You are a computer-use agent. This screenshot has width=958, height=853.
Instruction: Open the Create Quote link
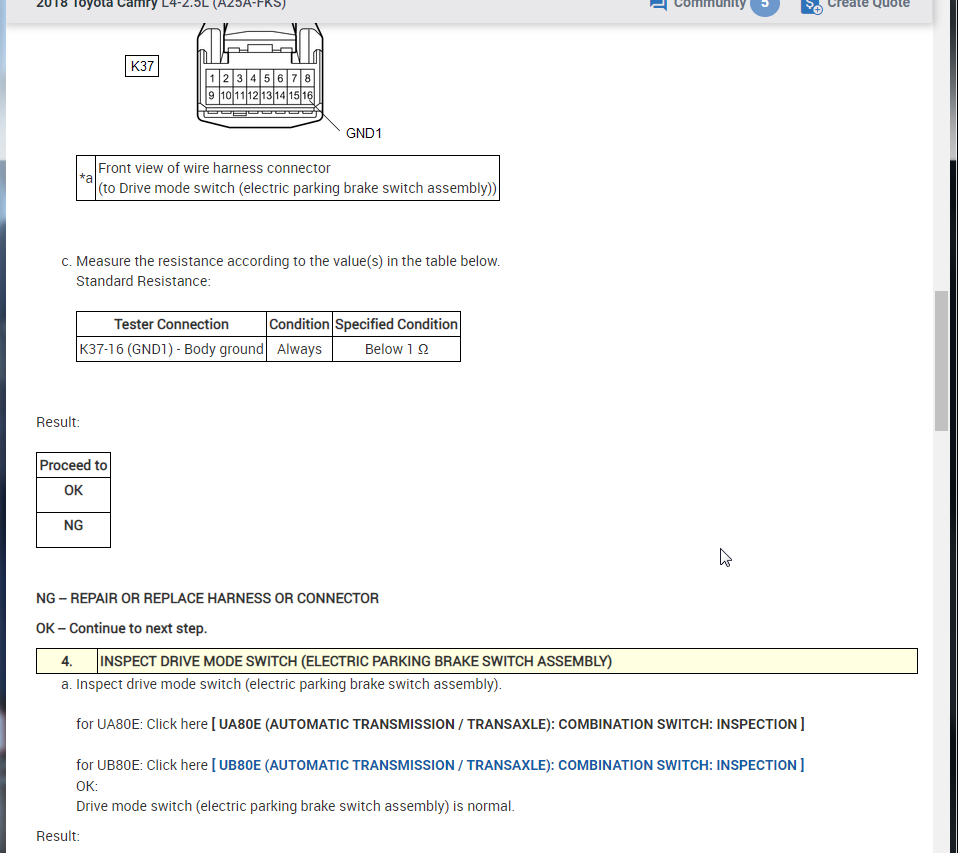pos(868,4)
